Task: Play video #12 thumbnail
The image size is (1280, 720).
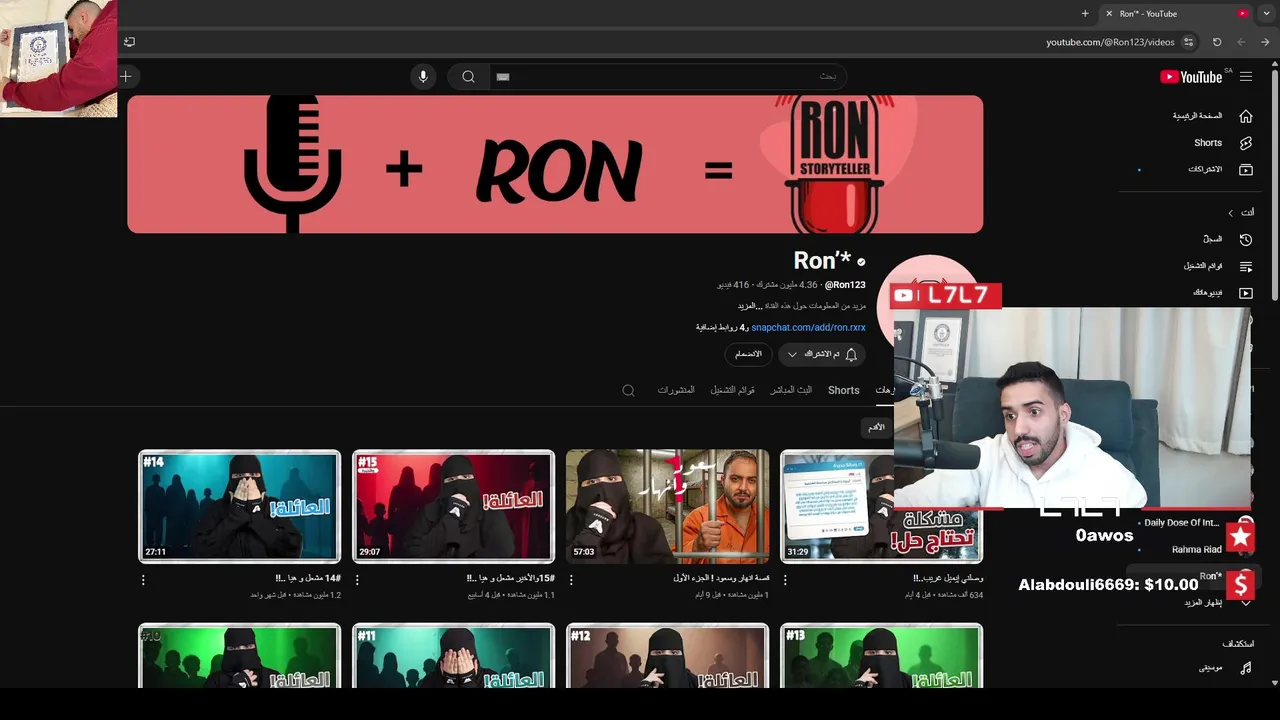Action: click(x=667, y=655)
